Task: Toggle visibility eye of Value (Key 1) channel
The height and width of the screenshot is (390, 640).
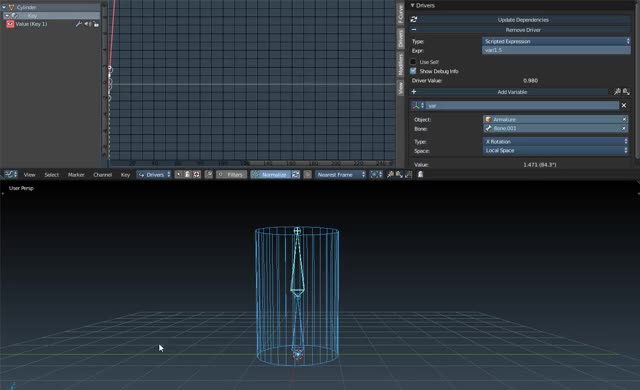Action: [10, 24]
